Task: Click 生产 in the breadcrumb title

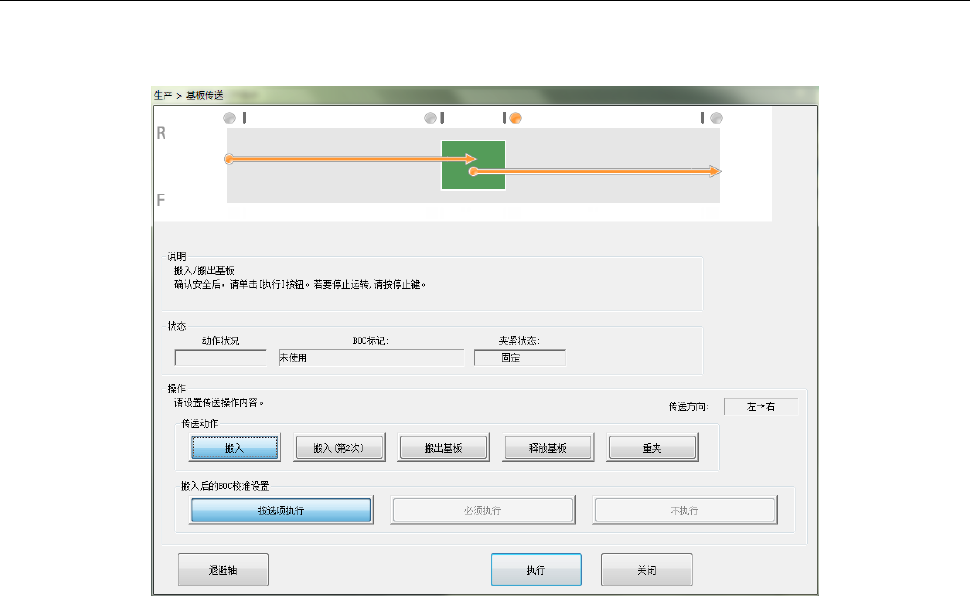Action: 163,95
